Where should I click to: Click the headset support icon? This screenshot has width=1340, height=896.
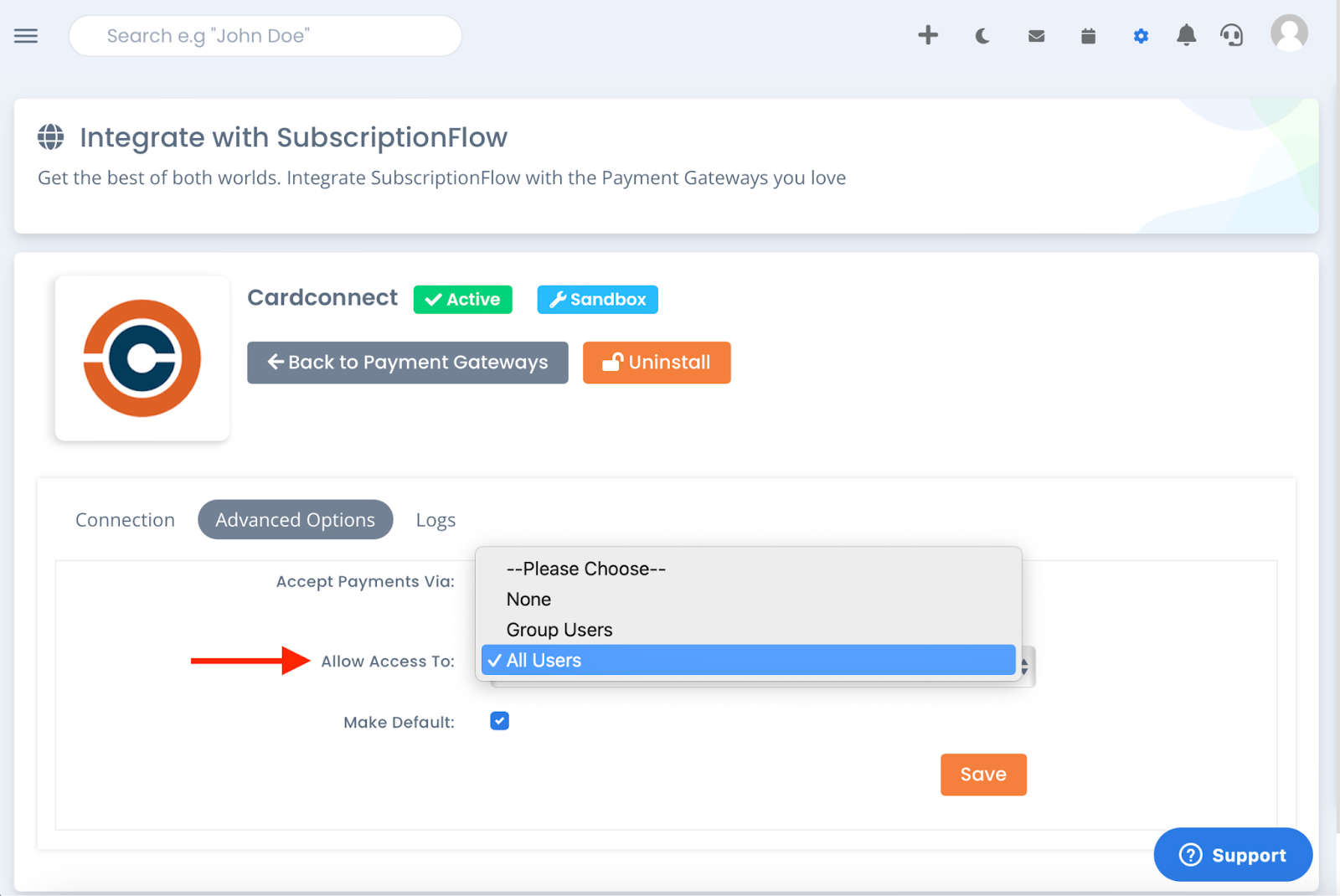(1232, 35)
